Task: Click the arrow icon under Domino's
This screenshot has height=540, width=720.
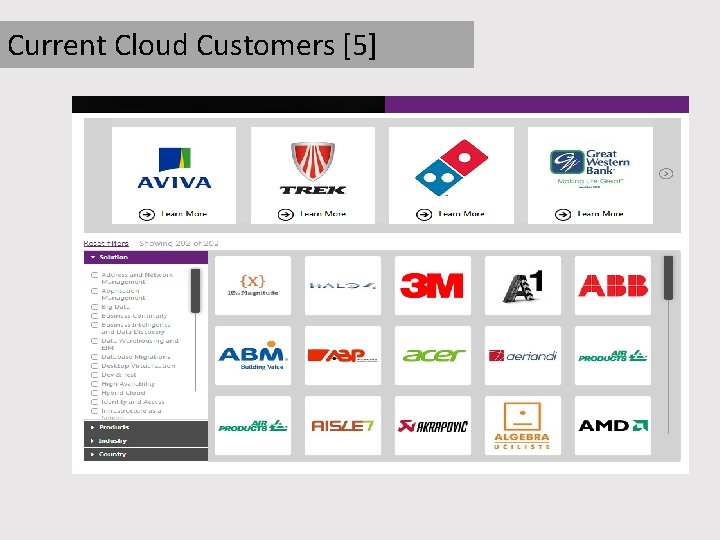Action: (x=424, y=214)
